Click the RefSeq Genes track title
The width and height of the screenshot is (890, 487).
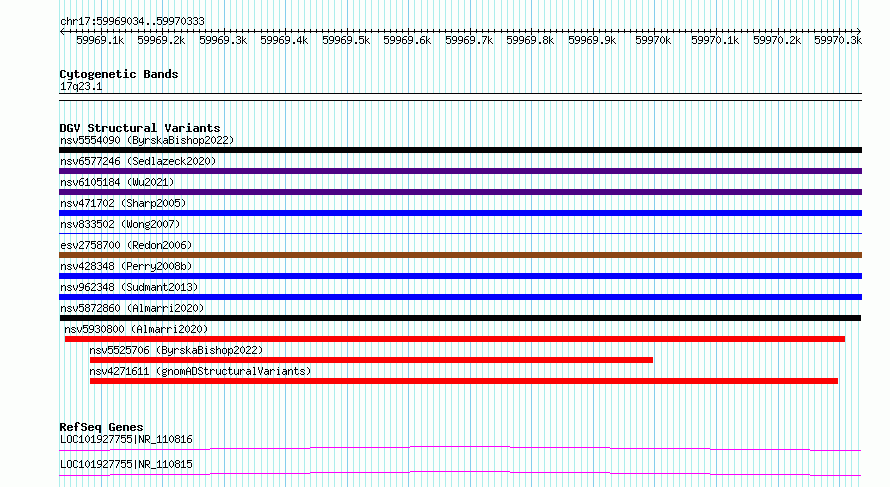[101, 427]
